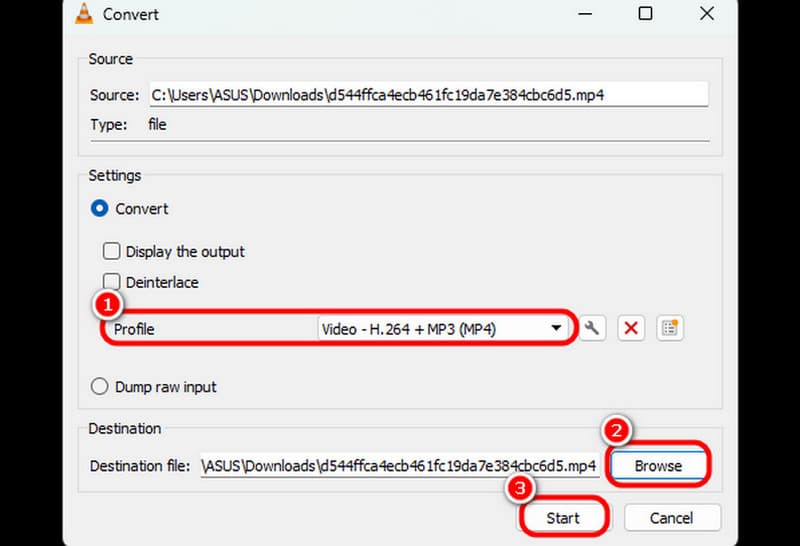
Task: Delete selected profile with red X icon
Action: click(x=631, y=328)
